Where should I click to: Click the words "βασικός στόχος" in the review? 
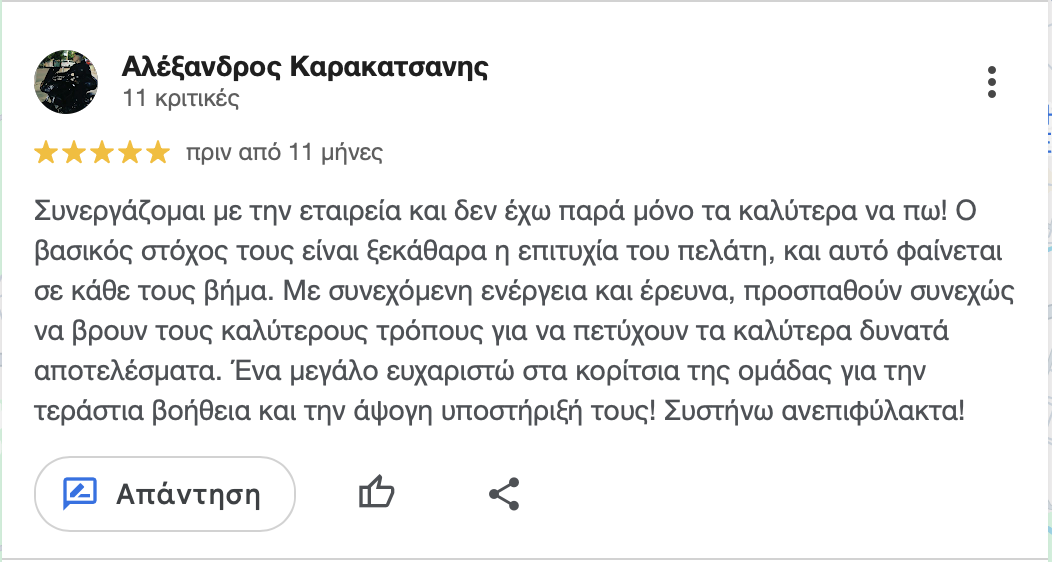[x=126, y=251]
